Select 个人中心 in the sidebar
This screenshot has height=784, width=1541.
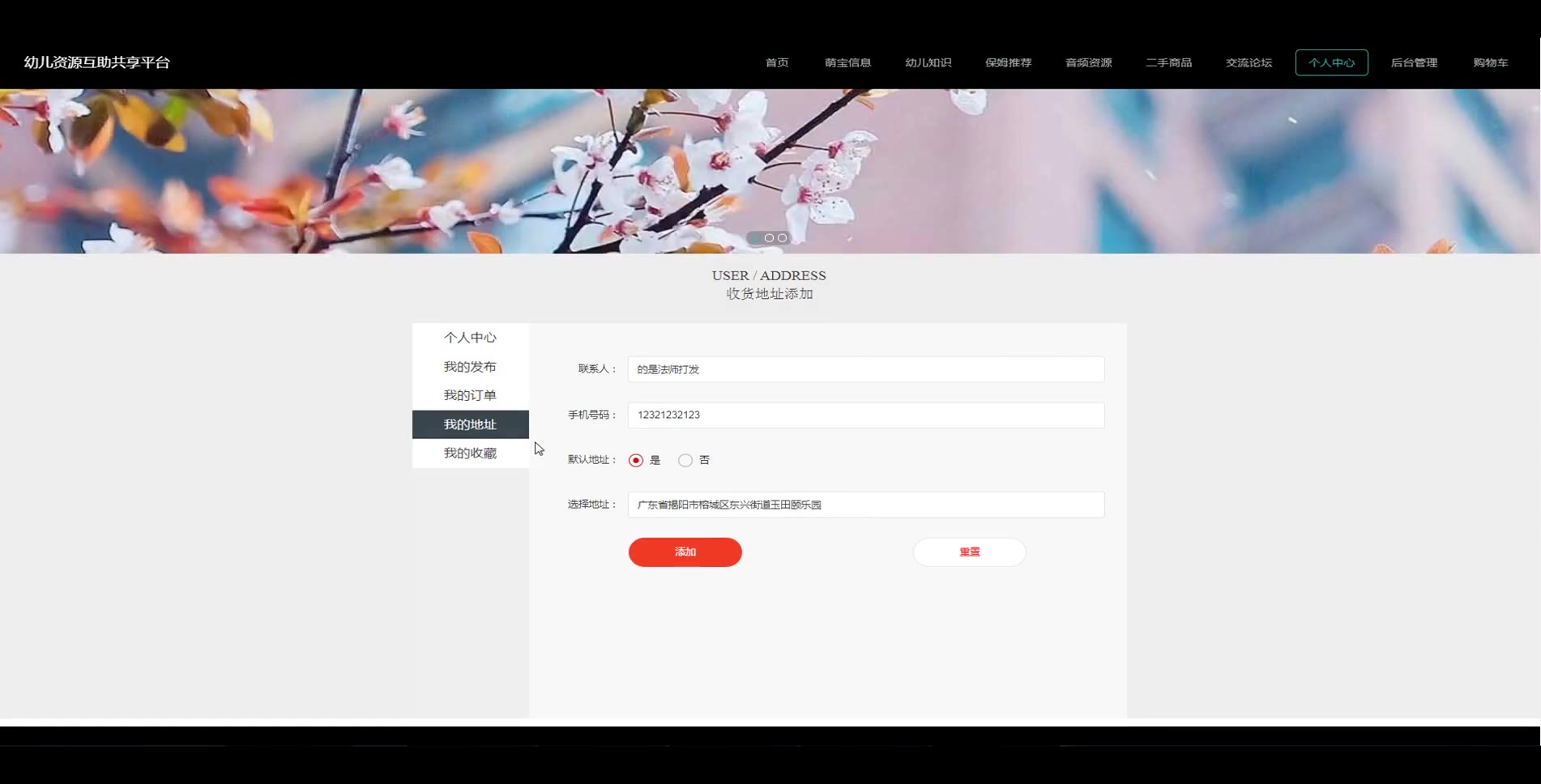470,338
